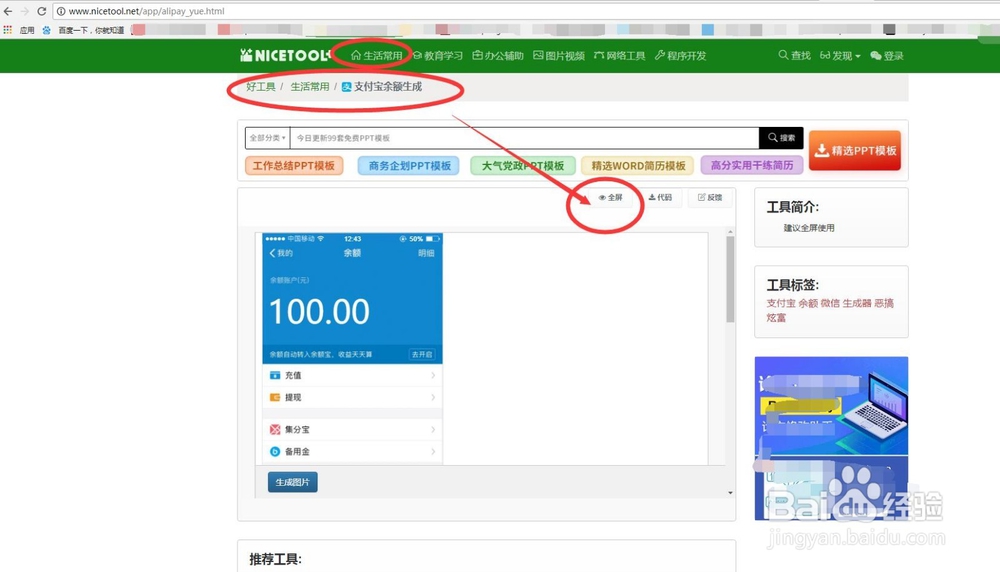Click the 支付宝余额生成 breadcrumb item

point(381,87)
